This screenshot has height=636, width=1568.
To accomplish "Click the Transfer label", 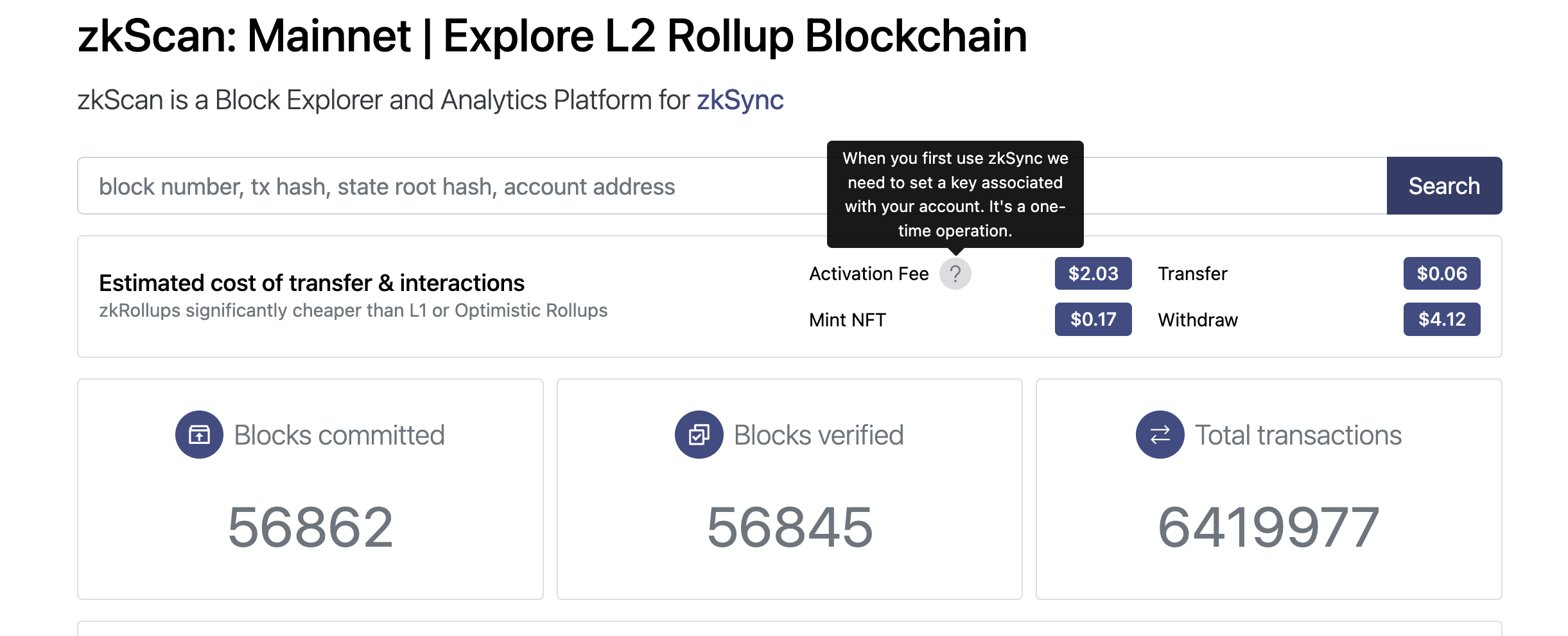I will 1192,274.
